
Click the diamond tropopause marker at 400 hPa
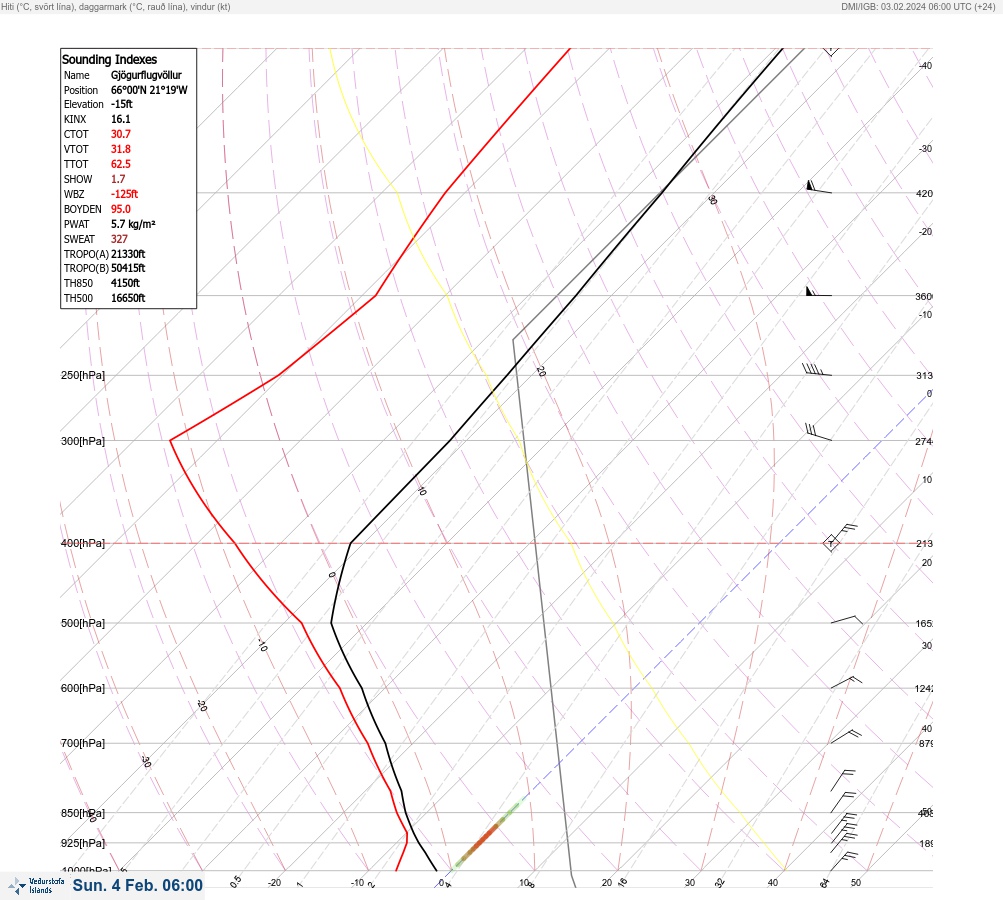click(x=831, y=543)
